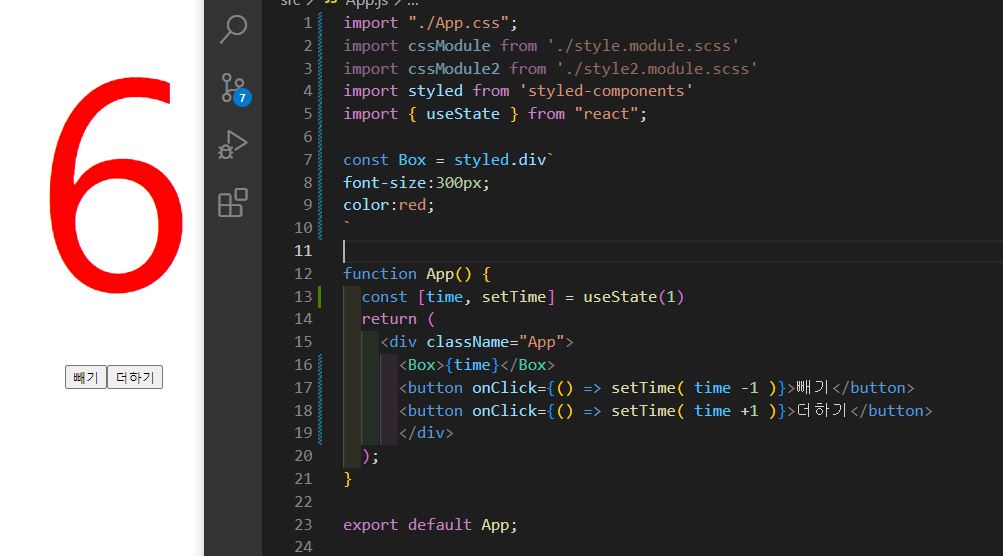
Task: Click the App.js breadcrumb item
Action: [367, 3]
